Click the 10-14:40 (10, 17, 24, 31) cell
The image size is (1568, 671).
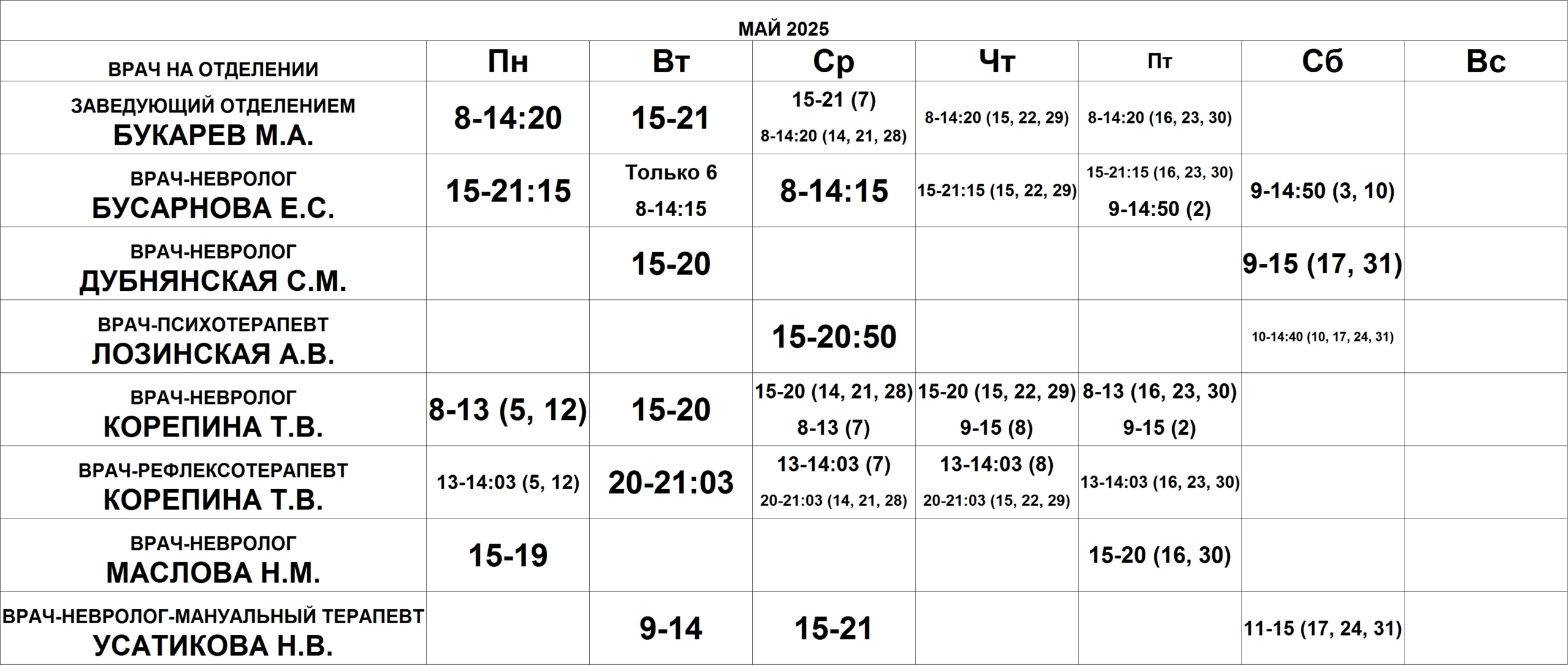coord(1322,336)
